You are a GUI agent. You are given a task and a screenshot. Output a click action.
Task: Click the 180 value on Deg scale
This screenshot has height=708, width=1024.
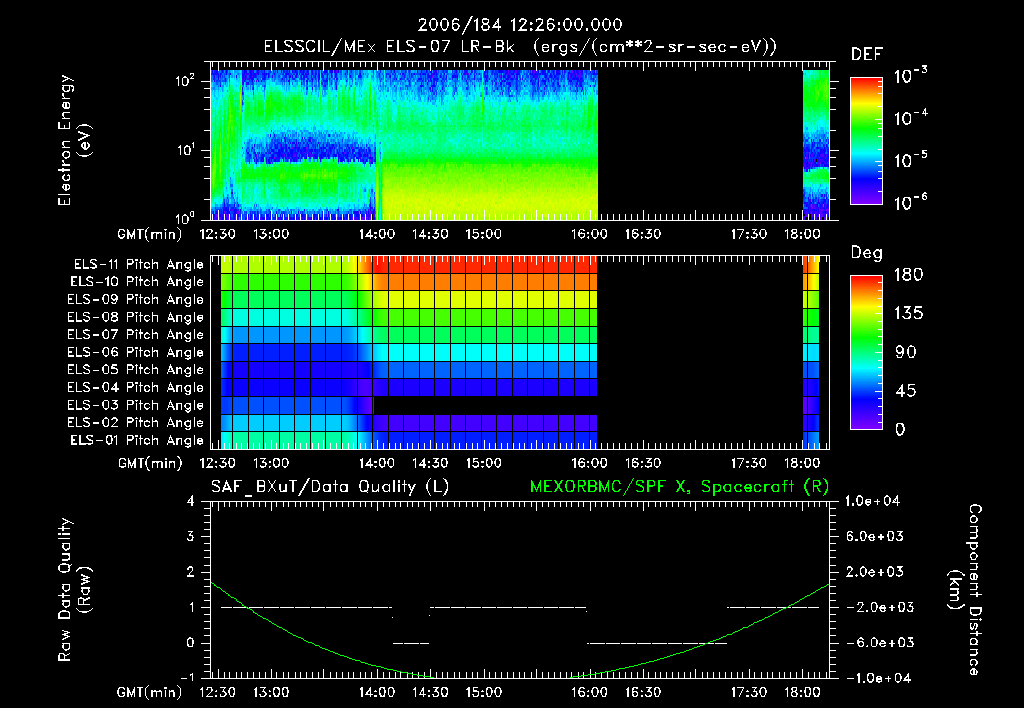[908, 275]
